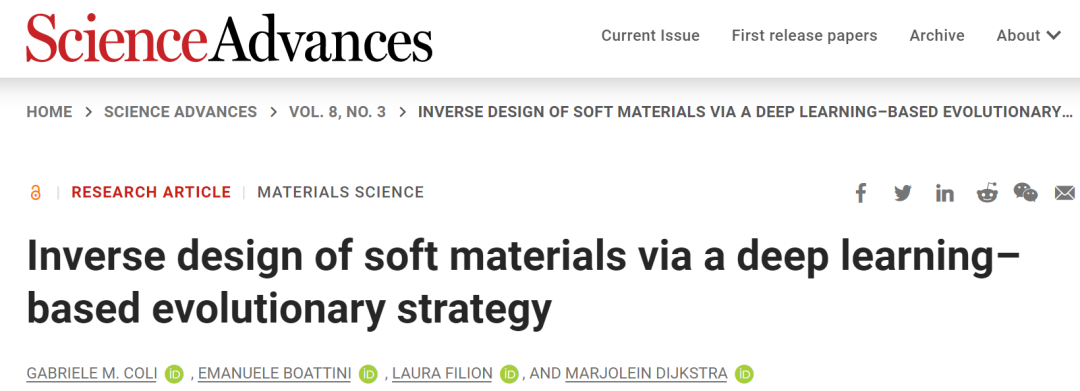Image resolution: width=1080 pixels, height=391 pixels.
Task: Email article using envelope icon
Action: point(1065,193)
